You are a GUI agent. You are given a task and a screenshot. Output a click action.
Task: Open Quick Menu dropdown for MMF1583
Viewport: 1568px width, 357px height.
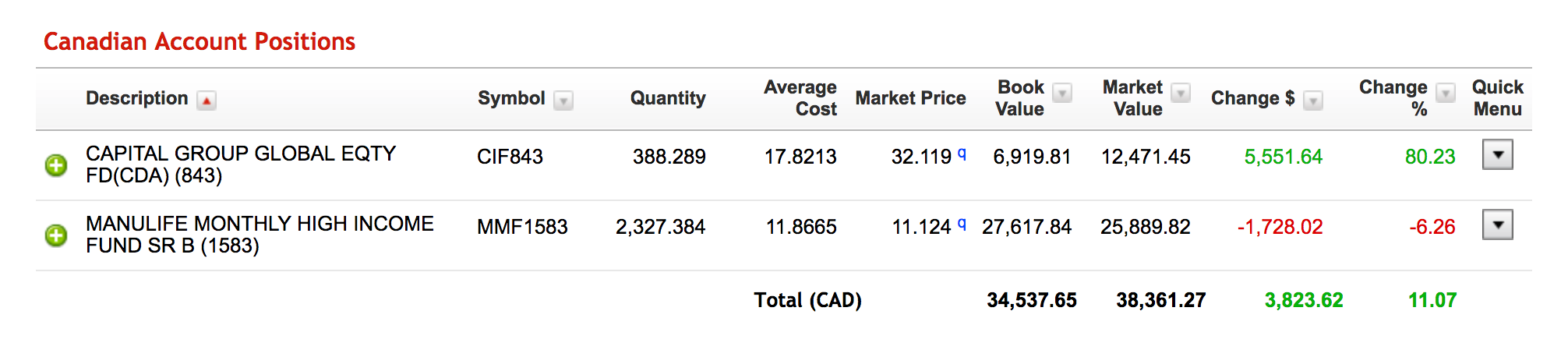click(1497, 224)
